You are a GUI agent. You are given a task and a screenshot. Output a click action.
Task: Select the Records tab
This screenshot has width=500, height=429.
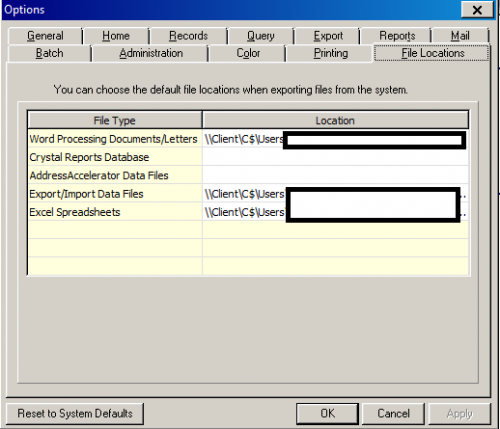(x=188, y=36)
